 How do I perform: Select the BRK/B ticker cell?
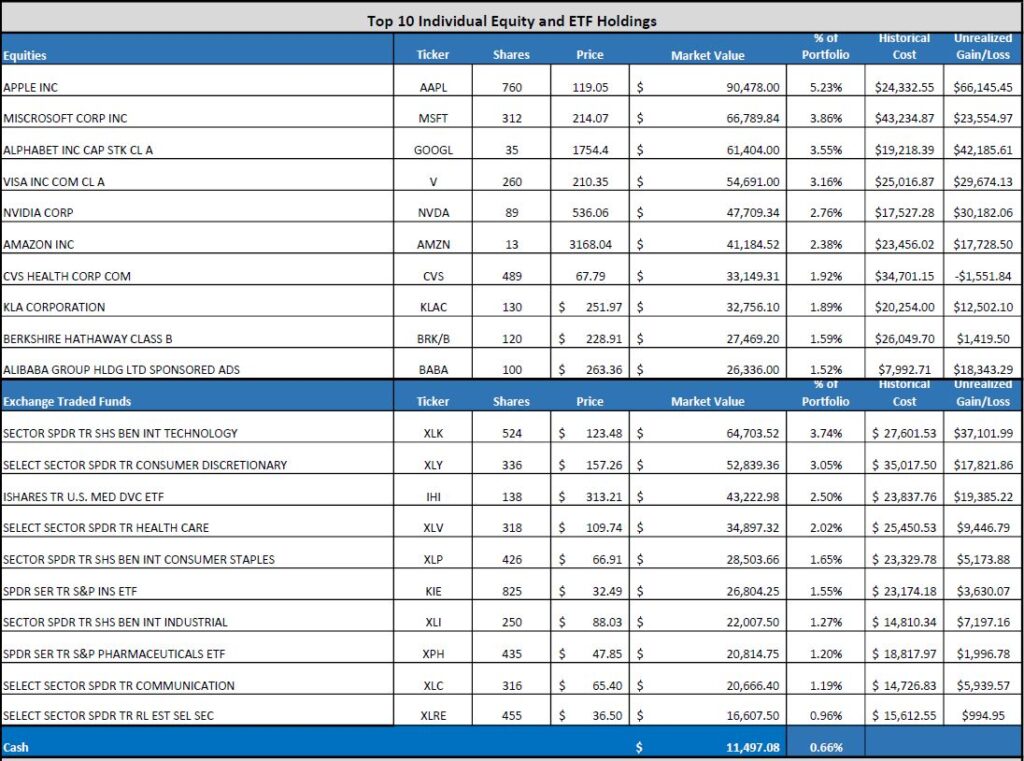(433, 332)
